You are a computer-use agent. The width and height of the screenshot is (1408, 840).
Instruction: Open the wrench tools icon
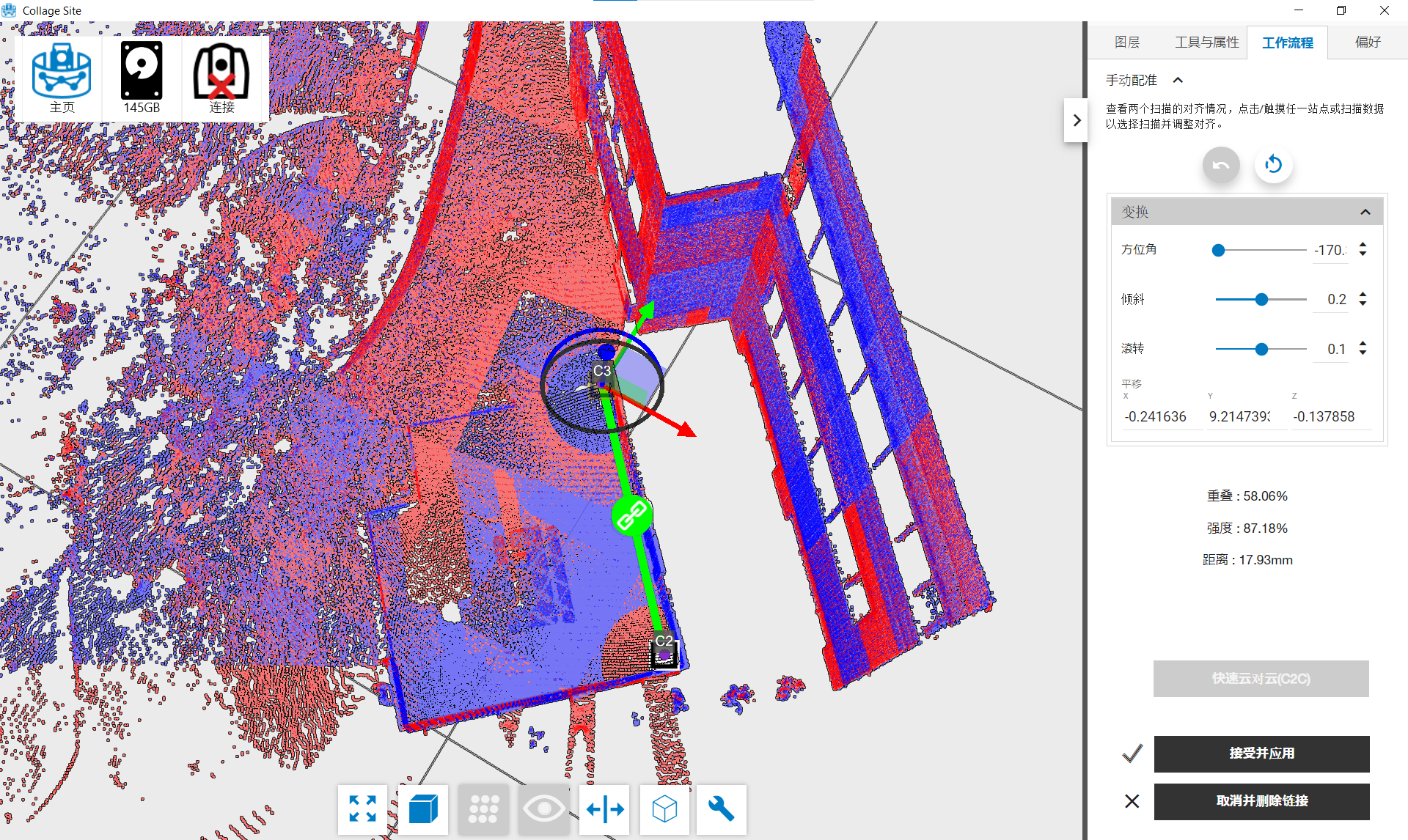point(721,809)
